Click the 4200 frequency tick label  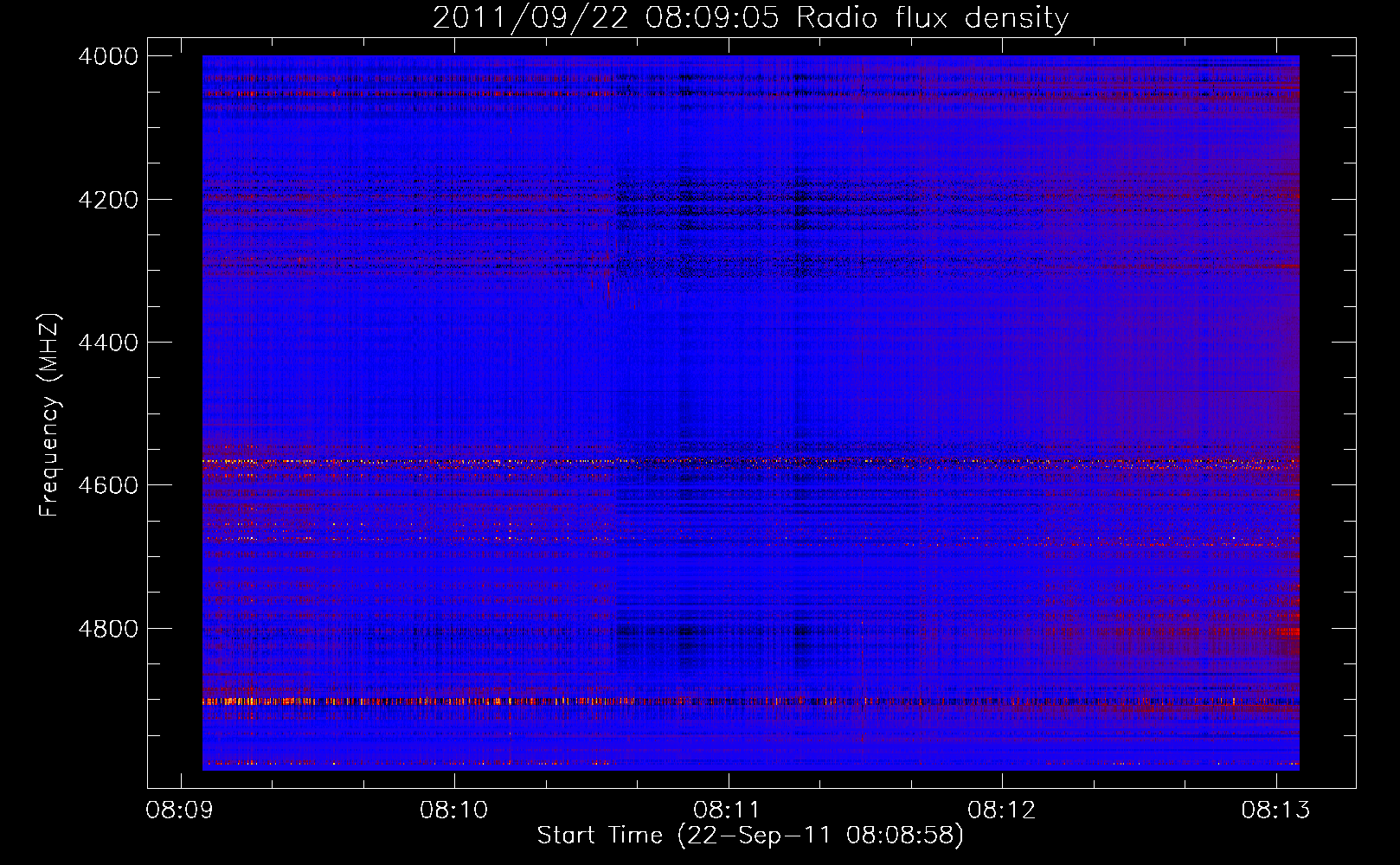108,200
